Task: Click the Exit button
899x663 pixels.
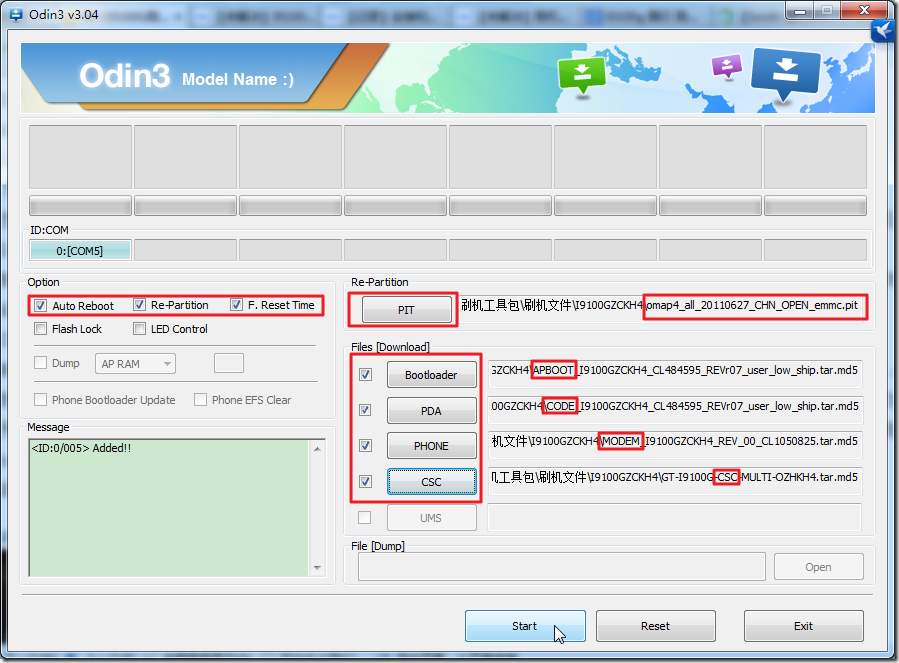Action: (x=803, y=626)
